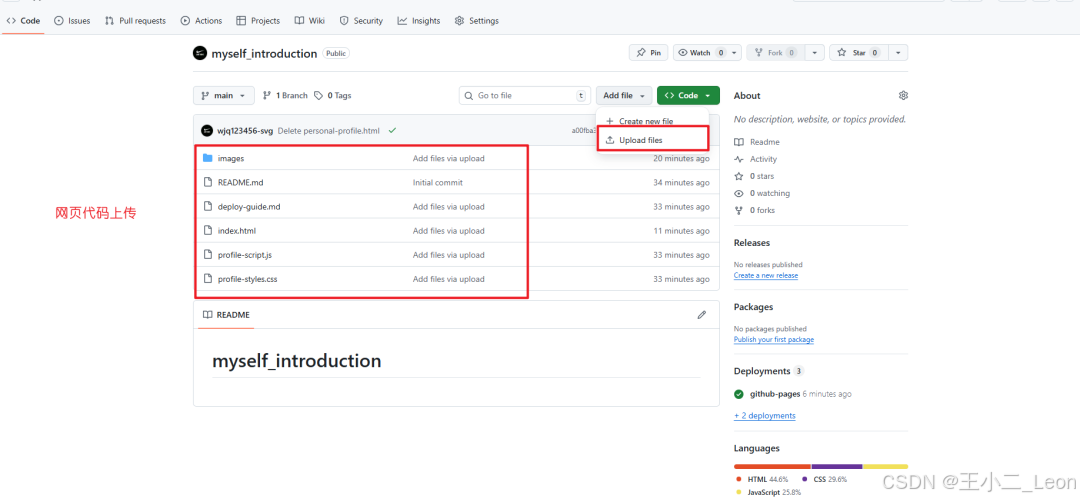Open the Code tab
The width and height of the screenshot is (1080, 499).
pos(23,21)
